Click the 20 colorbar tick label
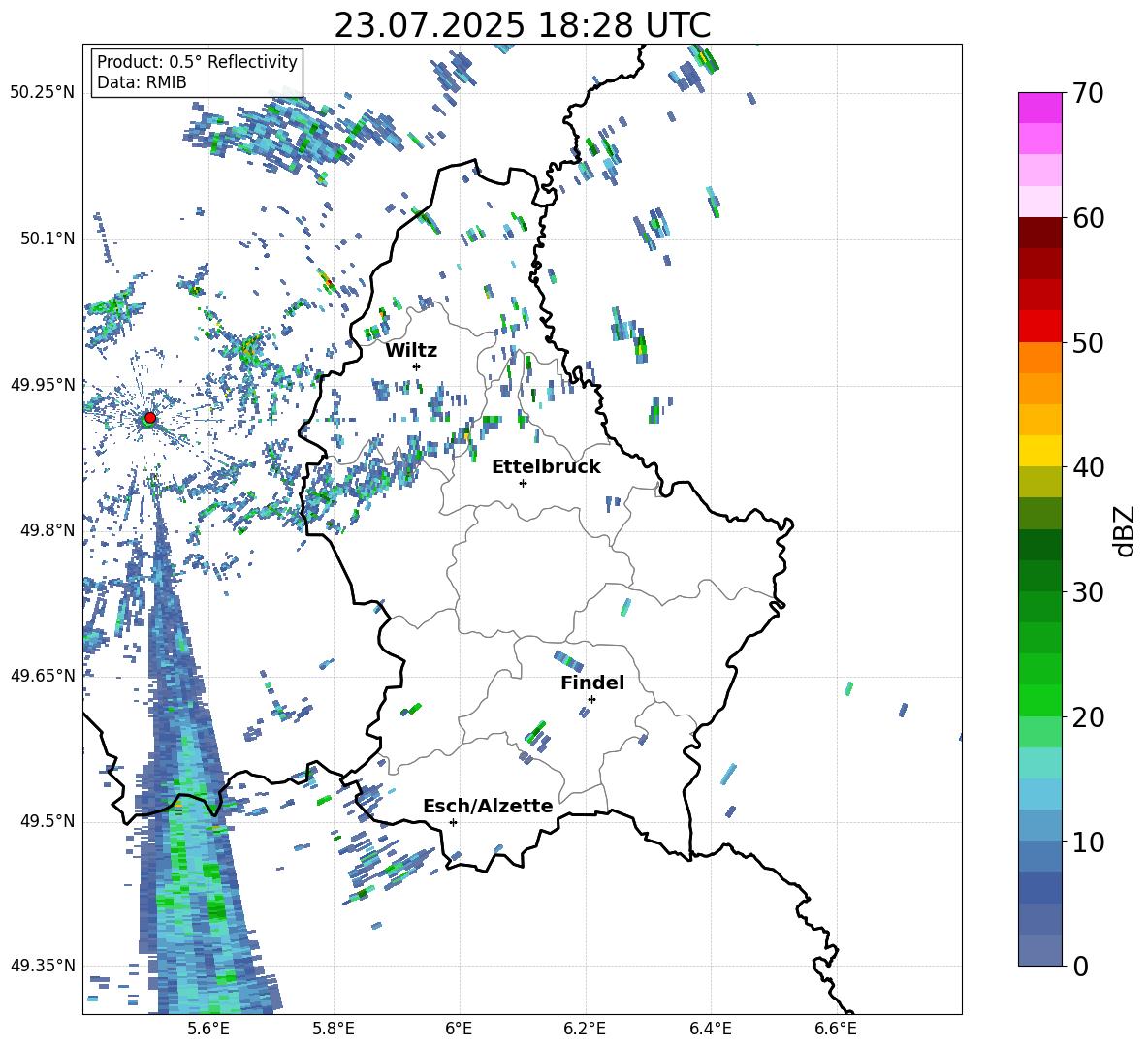1148x1048 pixels. (1088, 716)
